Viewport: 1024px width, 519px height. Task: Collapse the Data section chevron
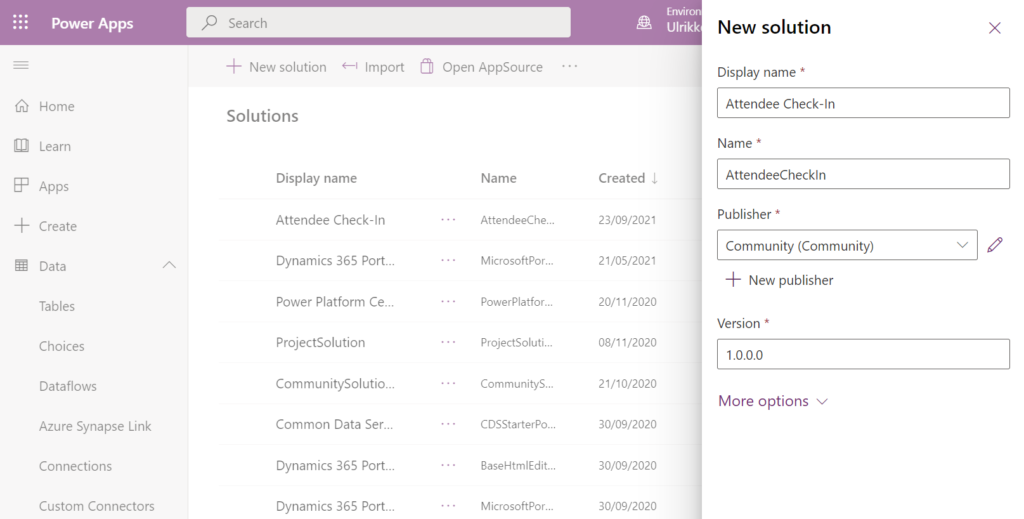click(169, 265)
